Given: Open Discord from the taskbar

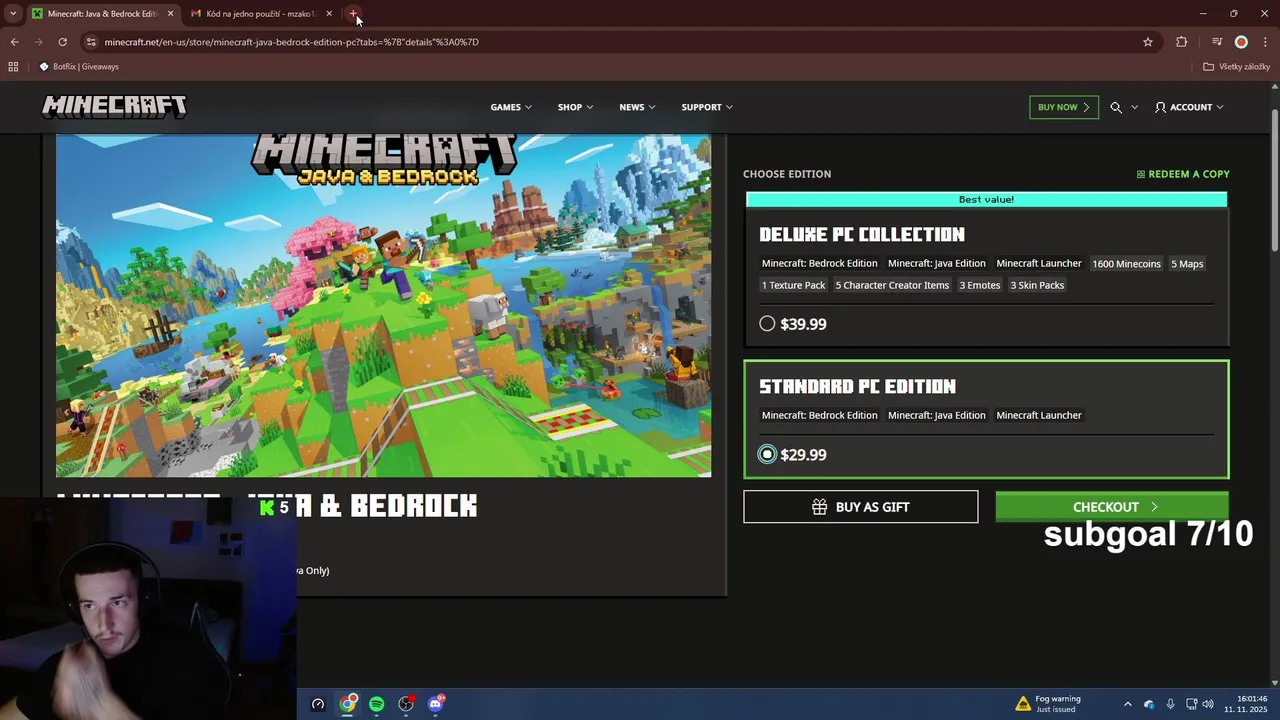Looking at the screenshot, I should click(435, 704).
